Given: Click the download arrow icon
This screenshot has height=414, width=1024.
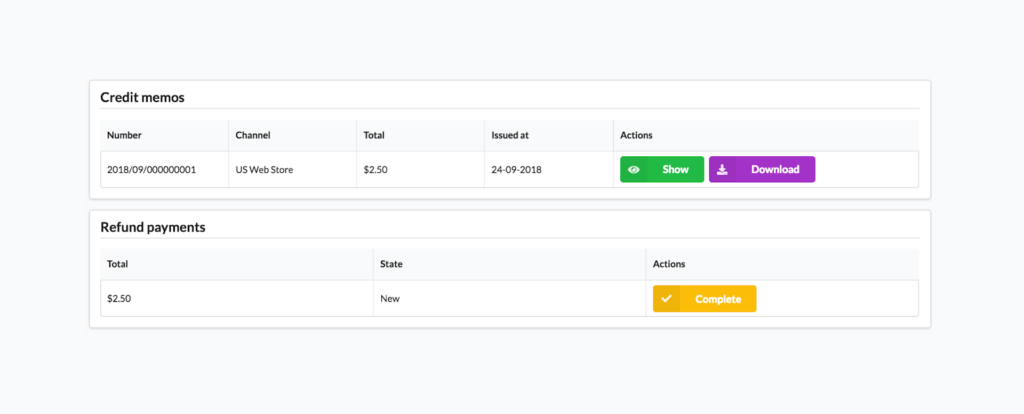Looking at the screenshot, I should [x=722, y=169].
